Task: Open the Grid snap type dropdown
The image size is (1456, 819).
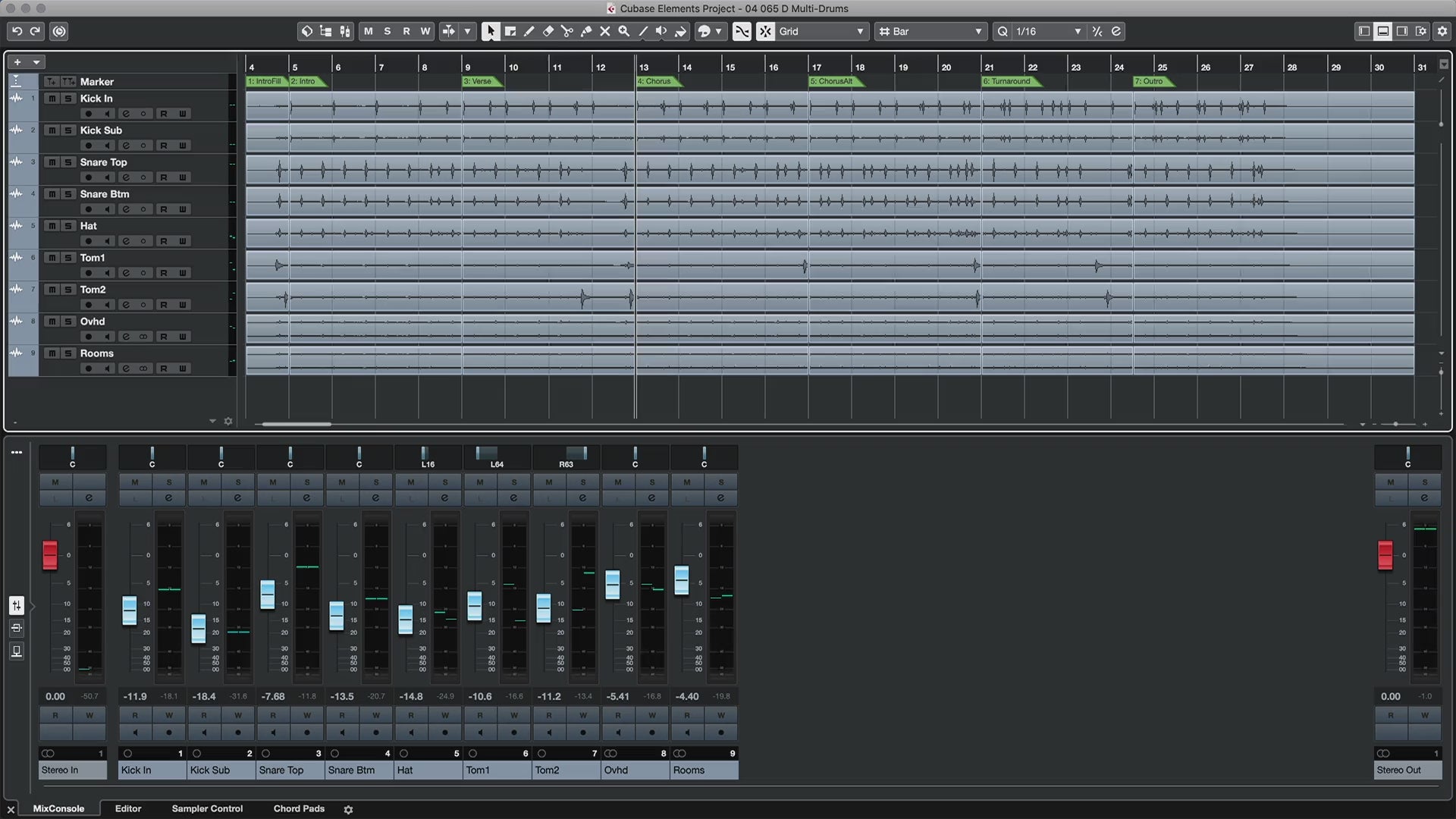Action: click(860, 31)
